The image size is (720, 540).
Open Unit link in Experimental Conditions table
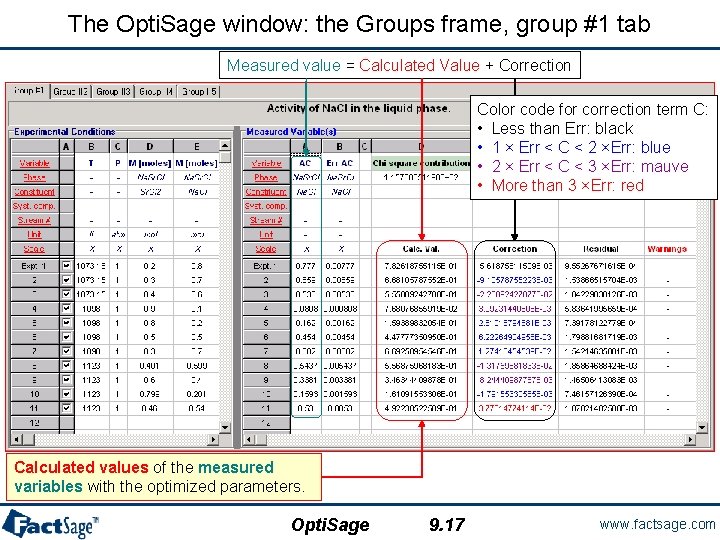[34, 235]
